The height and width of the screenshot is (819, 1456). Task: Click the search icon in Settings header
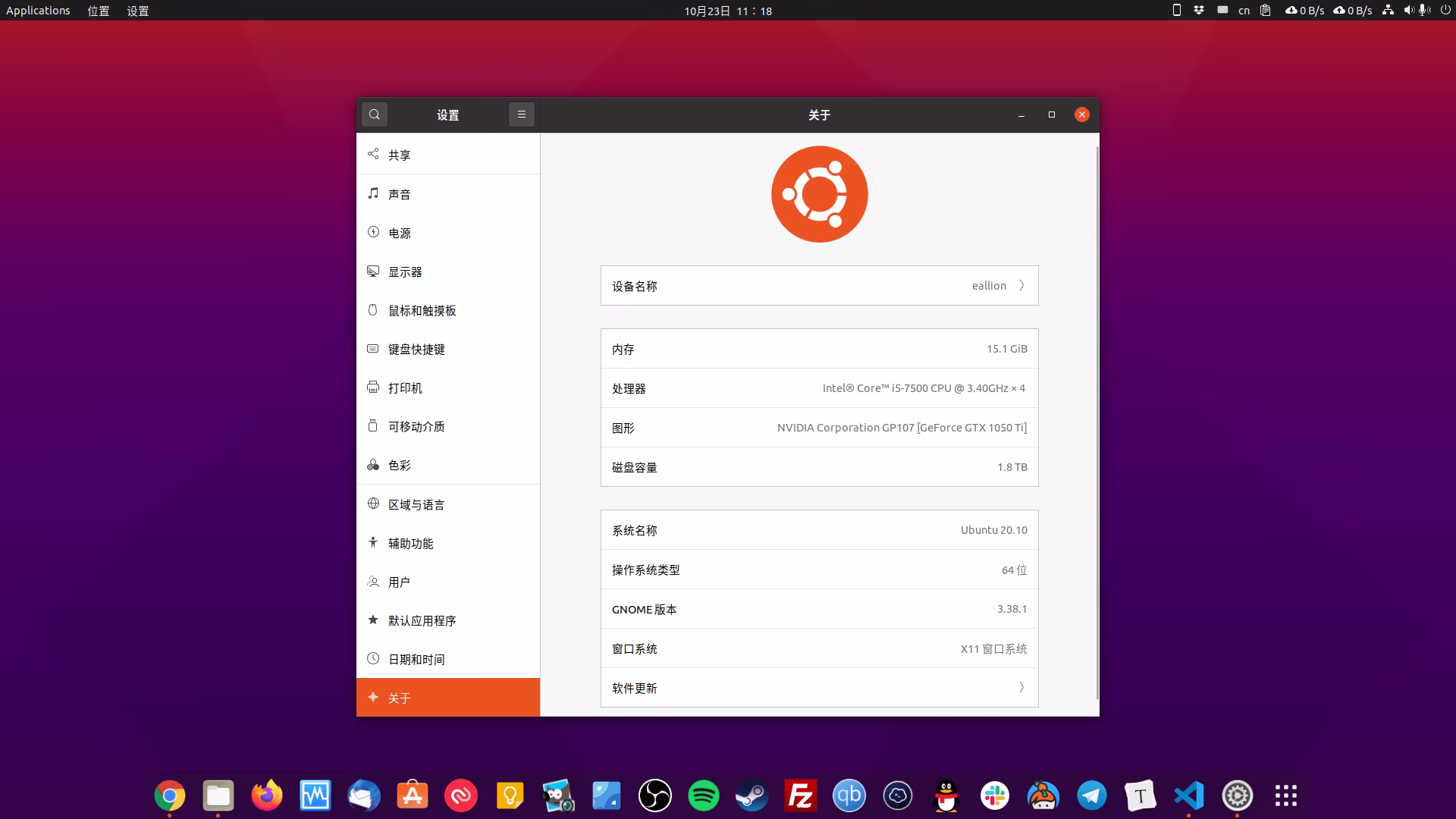tap(375, 115)
